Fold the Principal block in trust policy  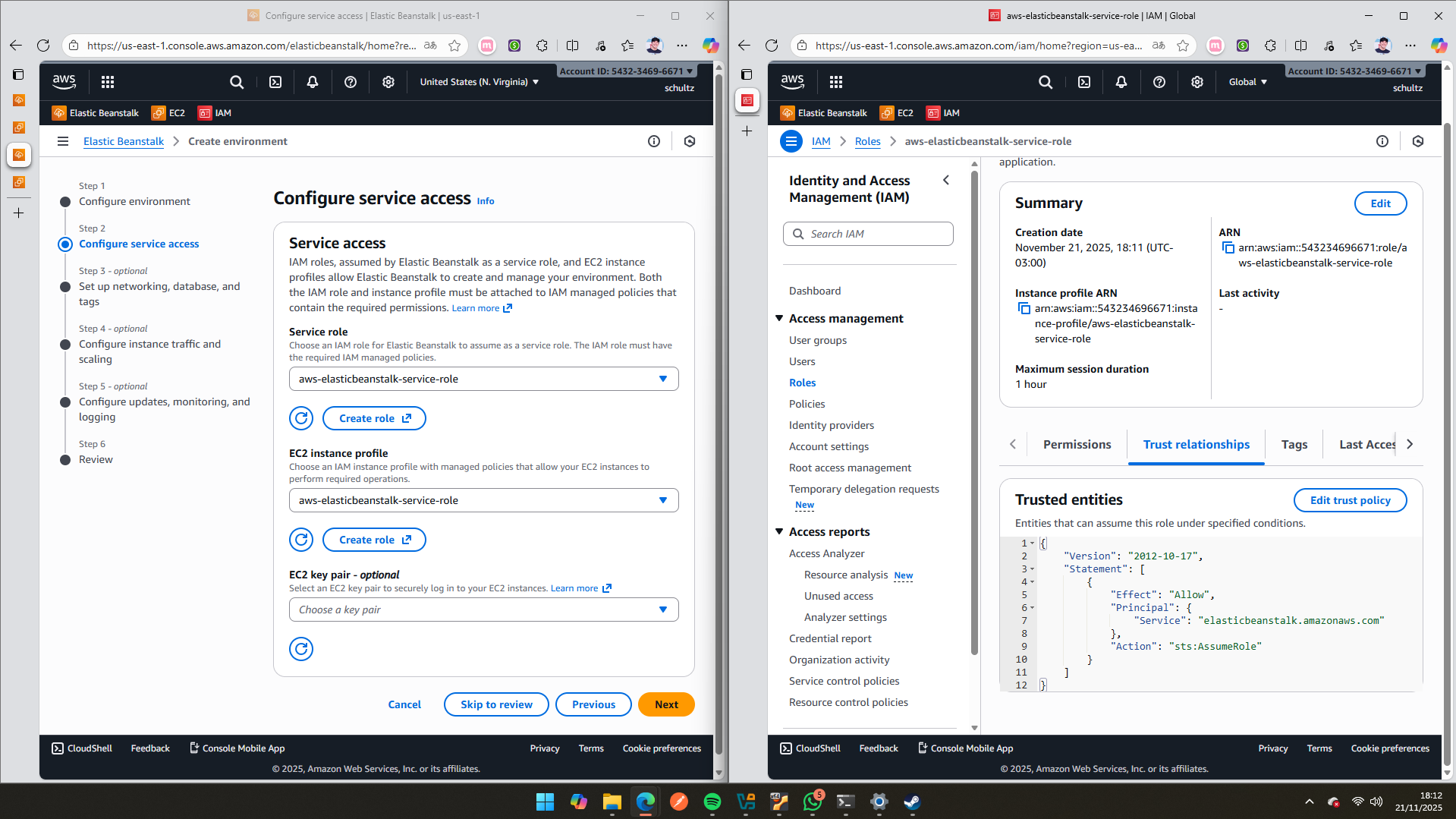[x=1032, y=608]
